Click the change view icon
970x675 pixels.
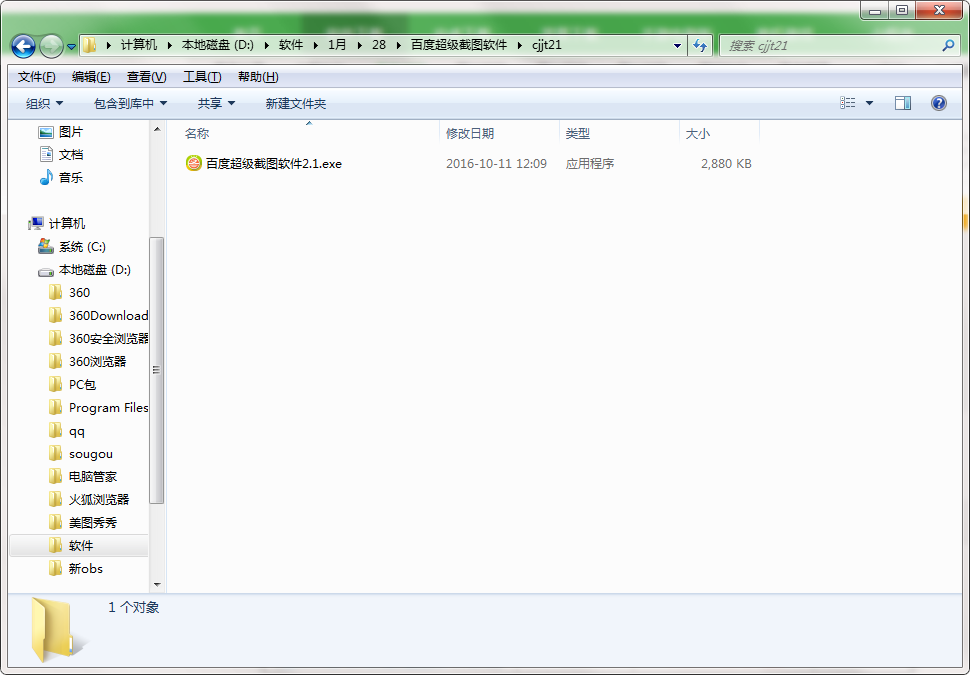[848, 103]
